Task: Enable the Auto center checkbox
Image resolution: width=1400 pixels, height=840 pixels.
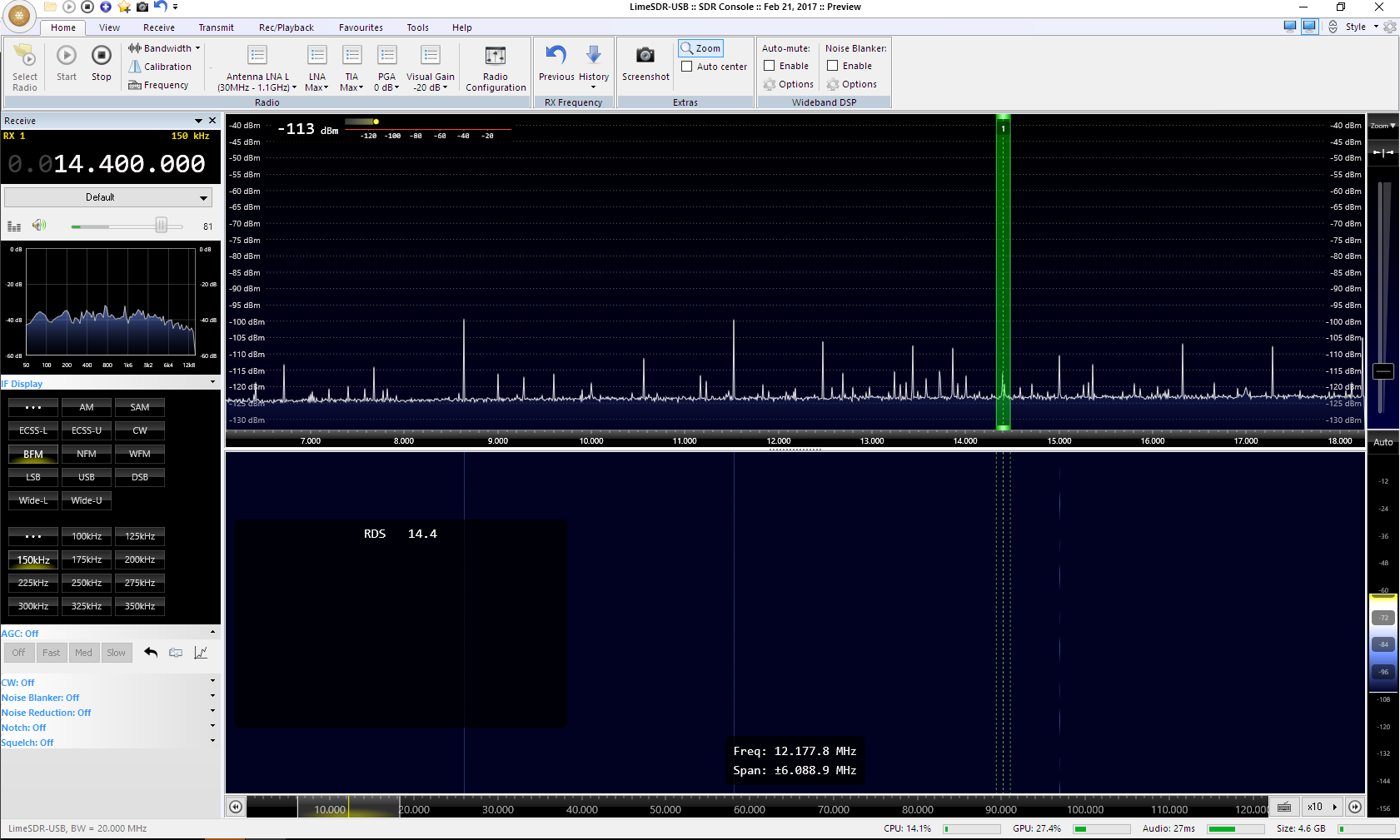Action: pos(687,67)
